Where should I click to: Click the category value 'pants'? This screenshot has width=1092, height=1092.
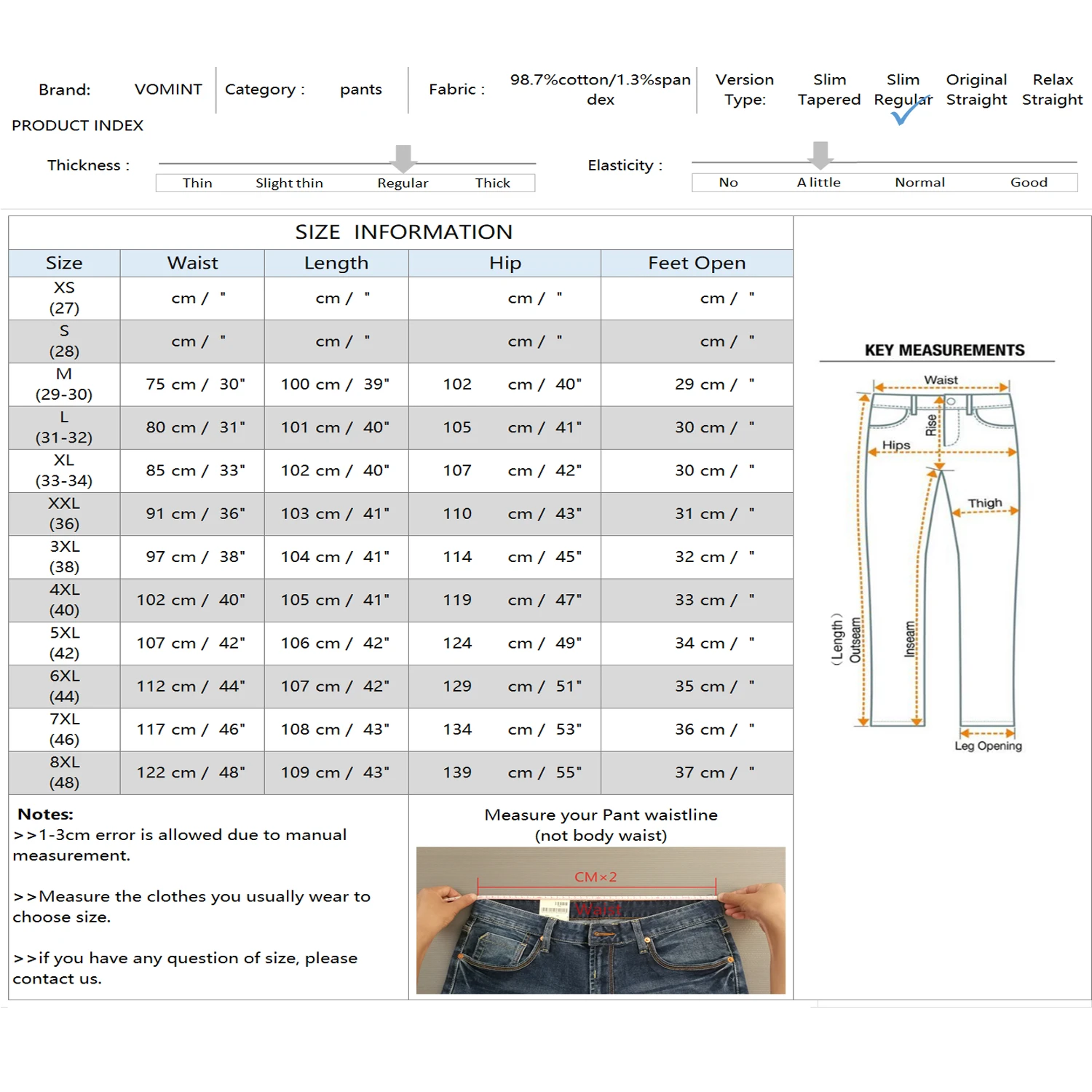click(361, 90)
